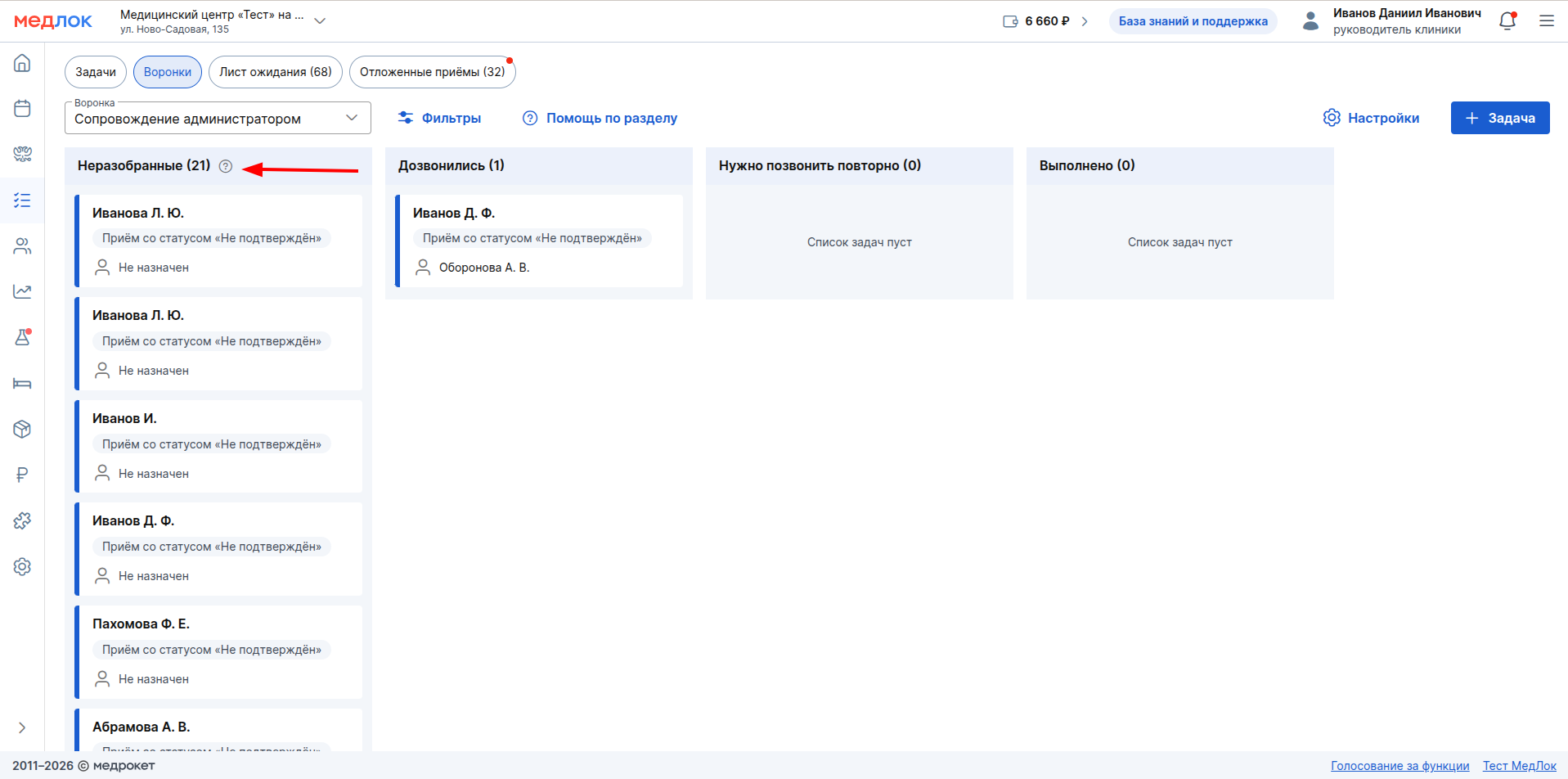The image size is (1568, 779).
Task: Click the hospital bed icon in sidebar
Action: [x=22, y=383]
